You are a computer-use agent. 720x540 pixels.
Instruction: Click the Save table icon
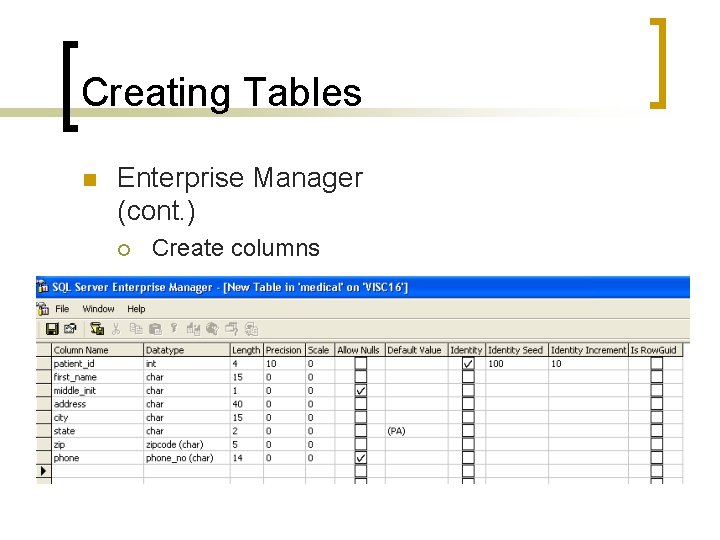pos(53,328)
